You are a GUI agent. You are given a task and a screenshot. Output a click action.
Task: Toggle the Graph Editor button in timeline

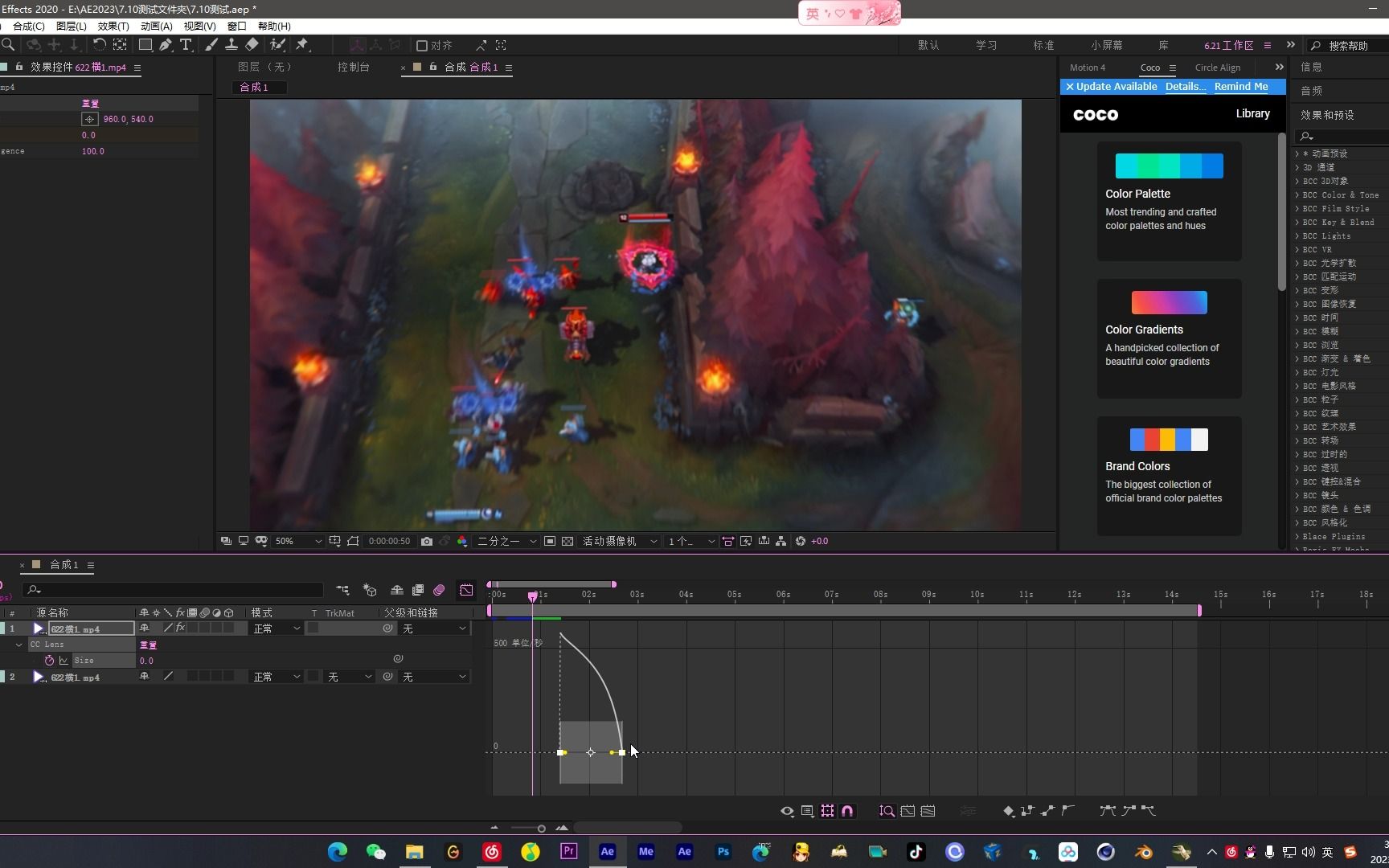[x=466, y=590]
